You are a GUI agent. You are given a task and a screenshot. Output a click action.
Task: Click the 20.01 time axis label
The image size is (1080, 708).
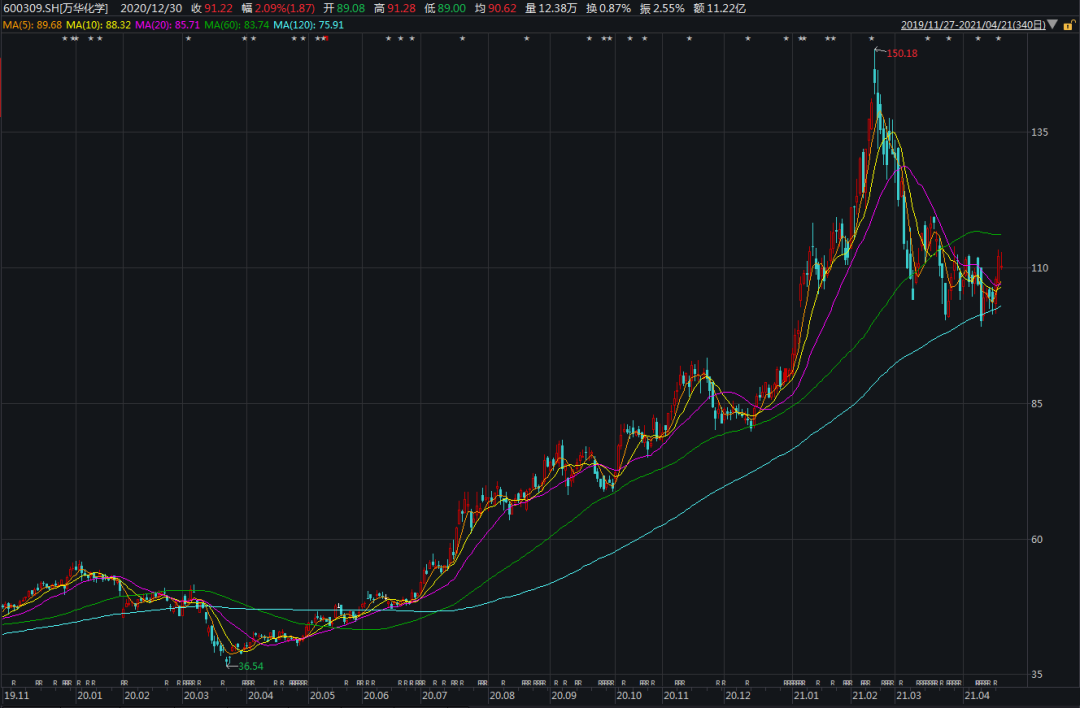90,696
